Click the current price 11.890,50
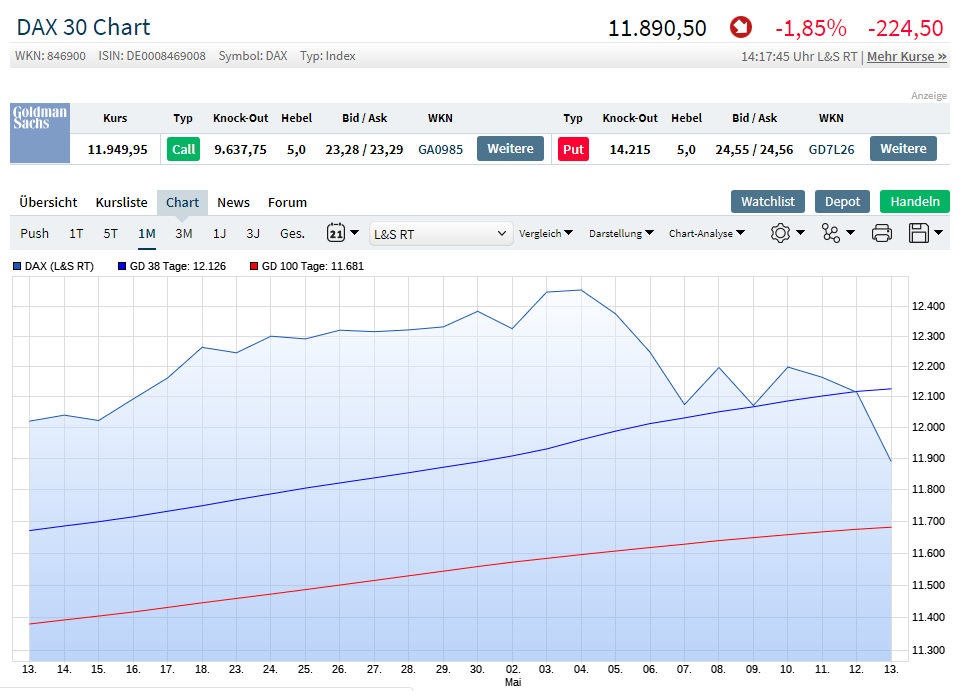Viewport: 963px width, 691px height. coord(657,28)
